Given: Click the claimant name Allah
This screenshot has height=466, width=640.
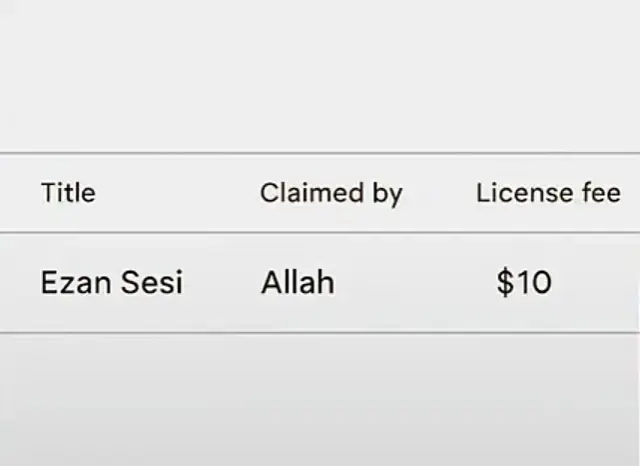Looking at the screenshot, I should click(298, 283).
